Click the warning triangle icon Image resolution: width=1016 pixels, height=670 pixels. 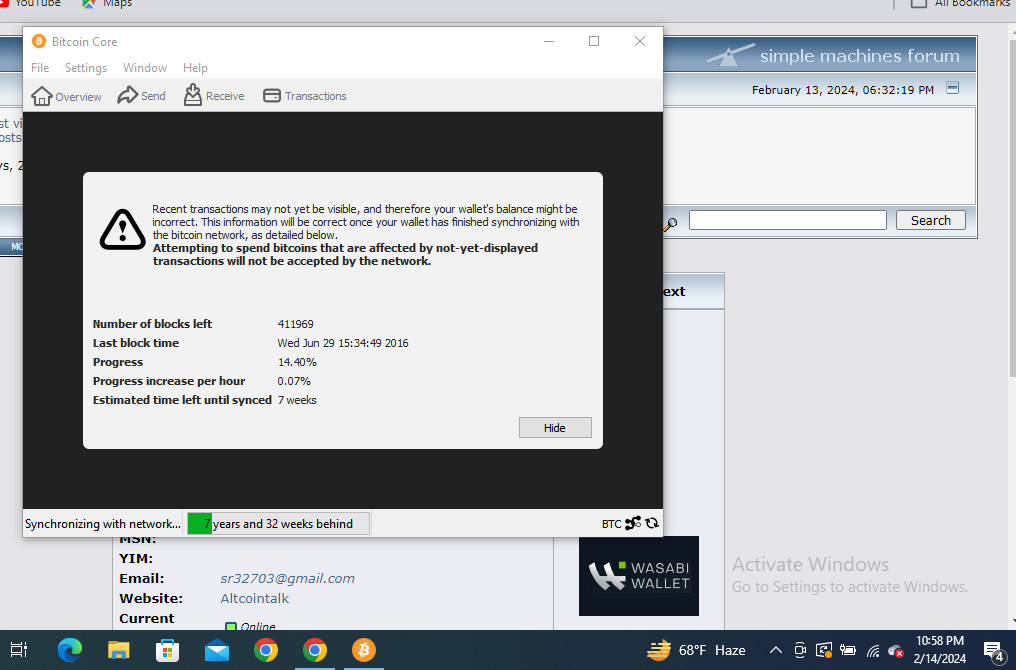coord(122,229)
